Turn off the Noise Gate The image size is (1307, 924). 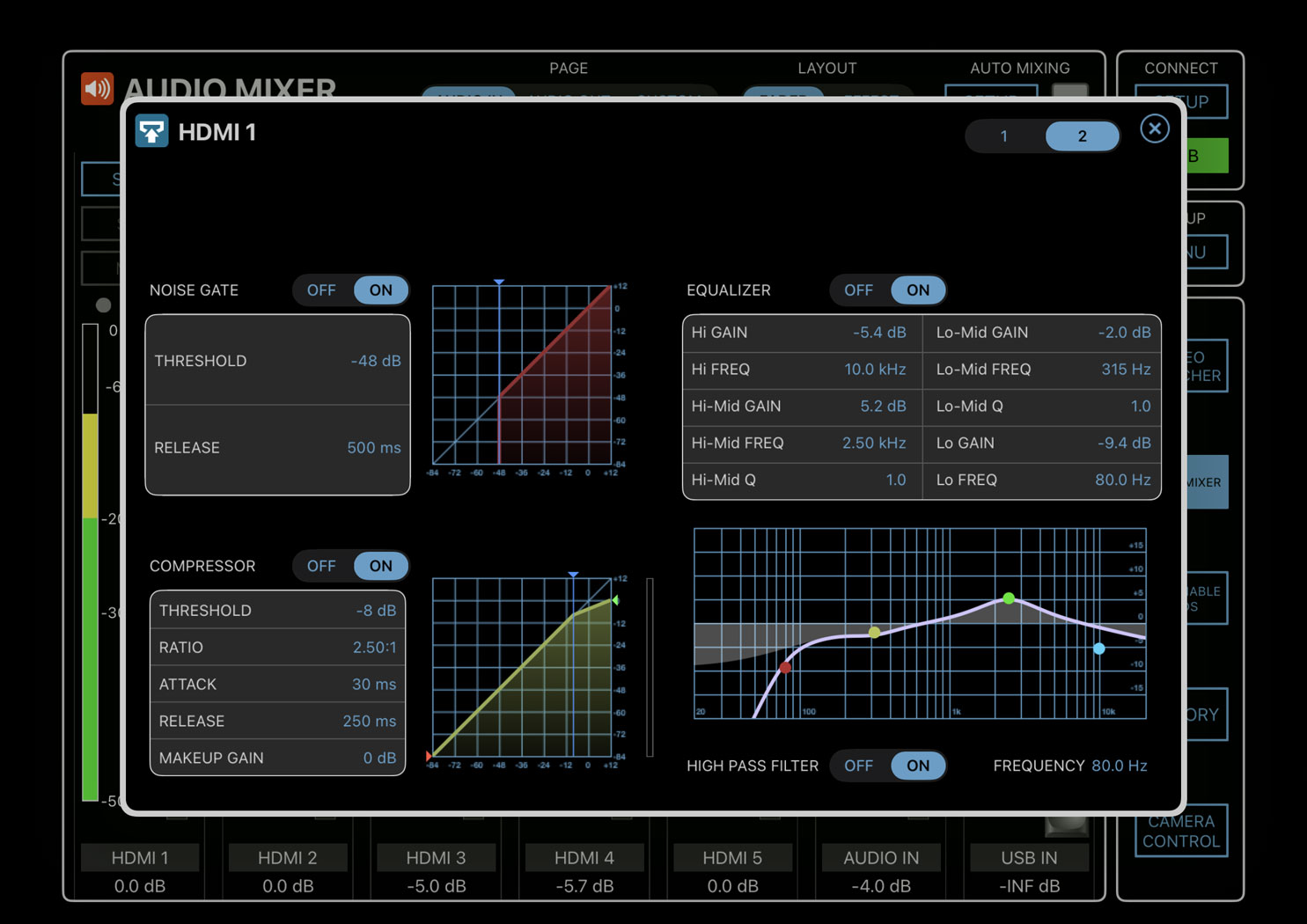coord(321,290)
